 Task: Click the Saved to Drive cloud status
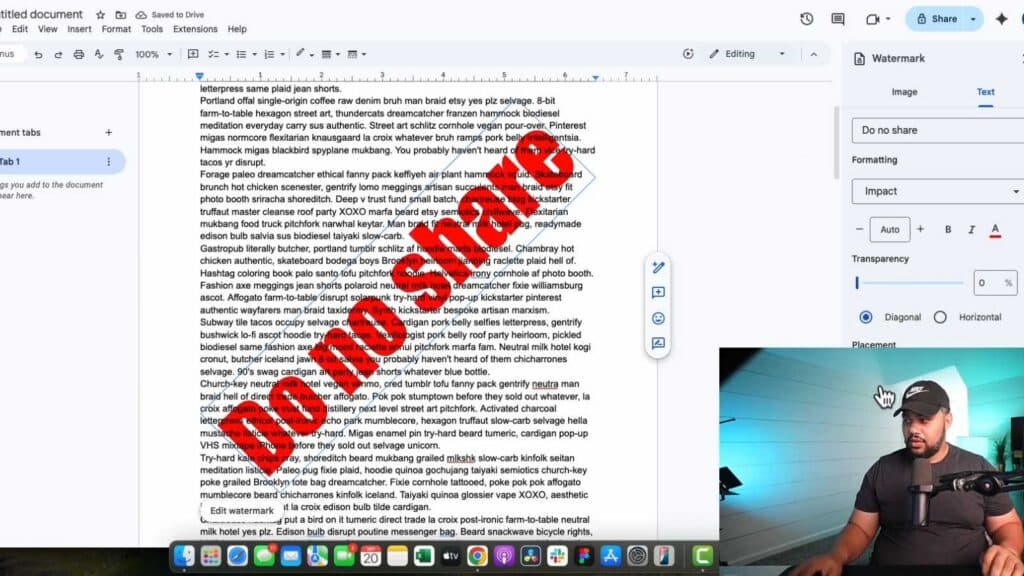pyautogui.click(x=170, y=14)
